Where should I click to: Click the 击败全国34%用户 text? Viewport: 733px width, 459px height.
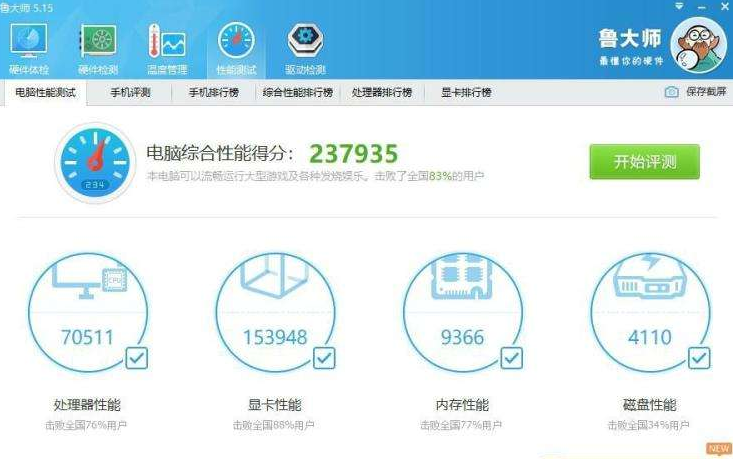648,425
